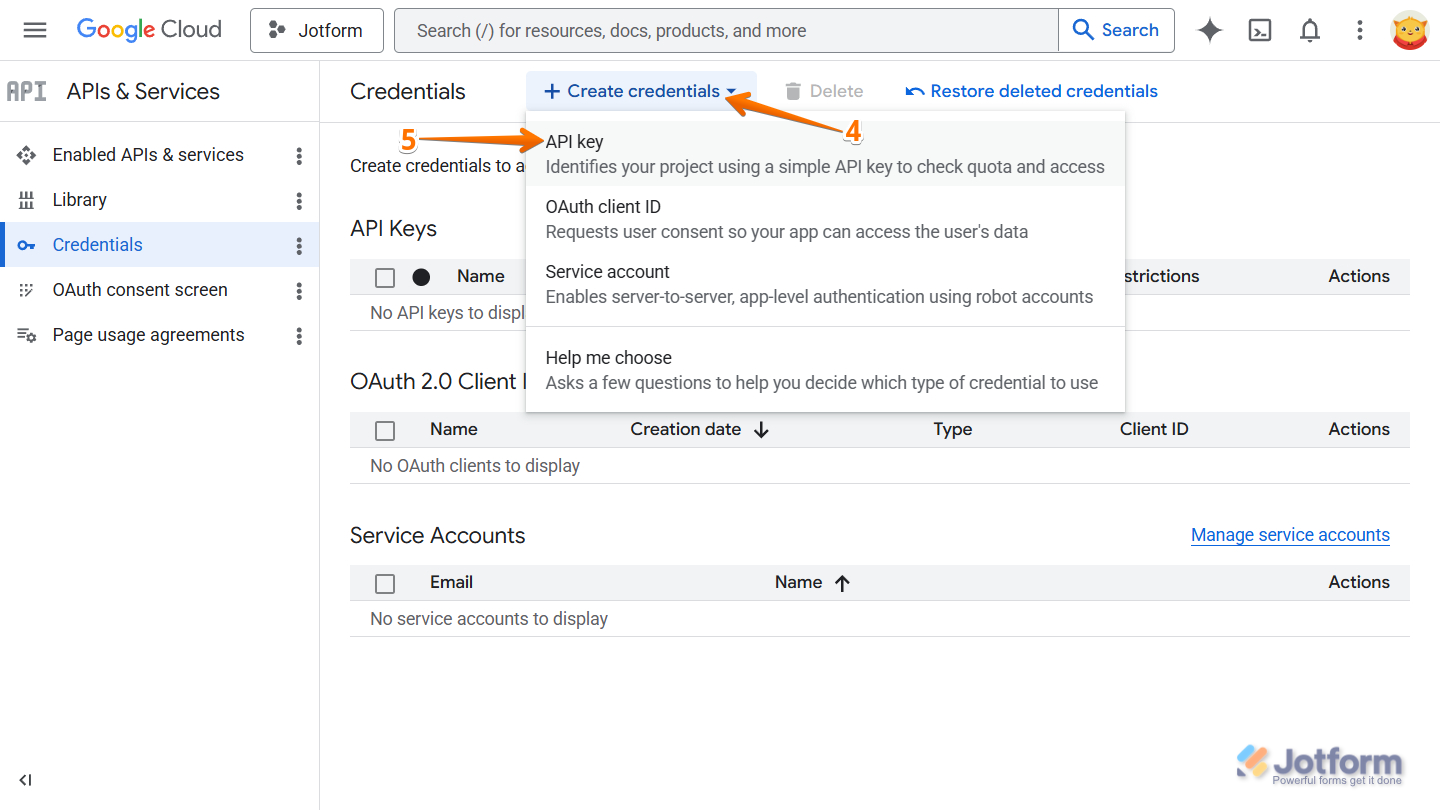Screen dimensions: 1440x810
Task: Toggle the Creation date sort arrow
Action: click(x=761, y=429)
